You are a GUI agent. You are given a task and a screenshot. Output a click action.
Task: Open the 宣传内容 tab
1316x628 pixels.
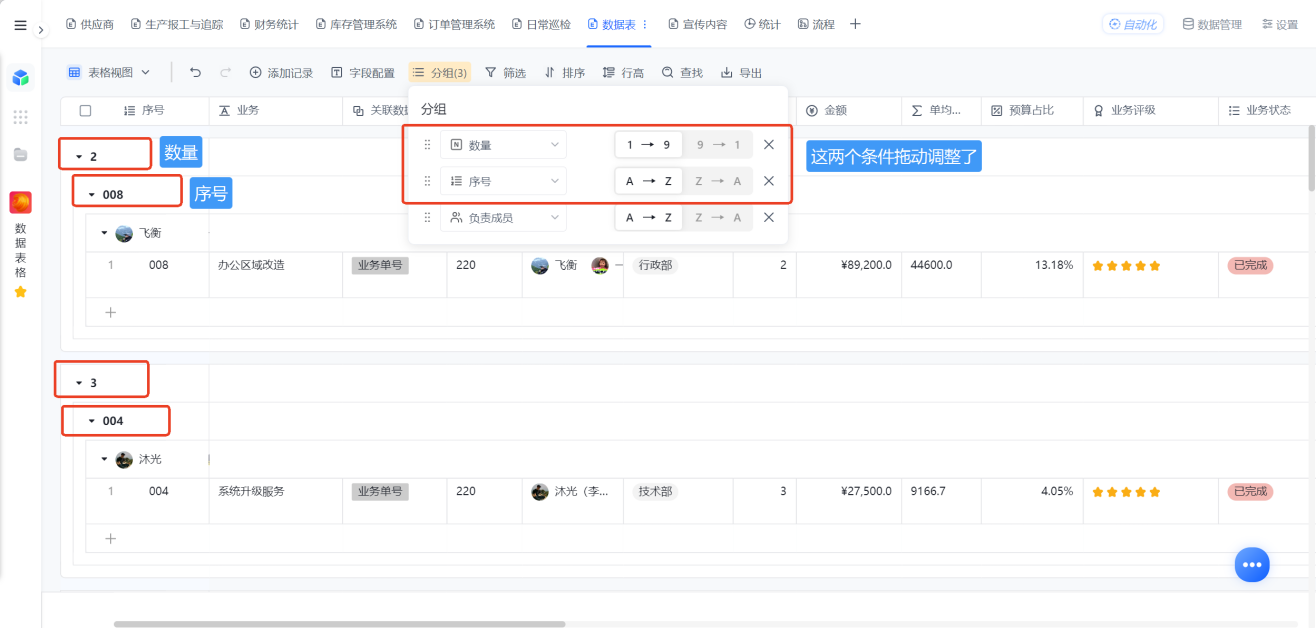tap(698, 24)
